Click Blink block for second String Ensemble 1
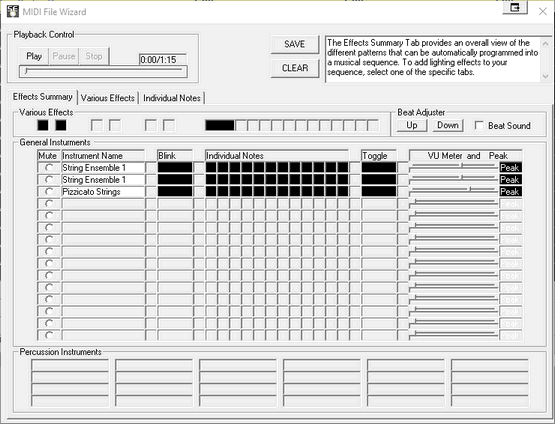Screen dimensions: 555x424 point(175,180)
